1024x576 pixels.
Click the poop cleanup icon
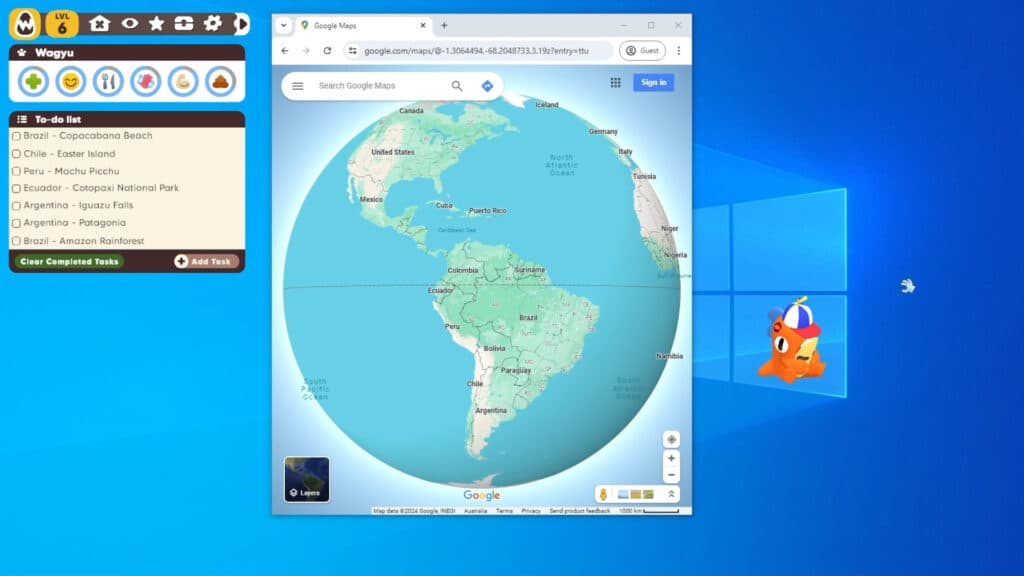220,81
